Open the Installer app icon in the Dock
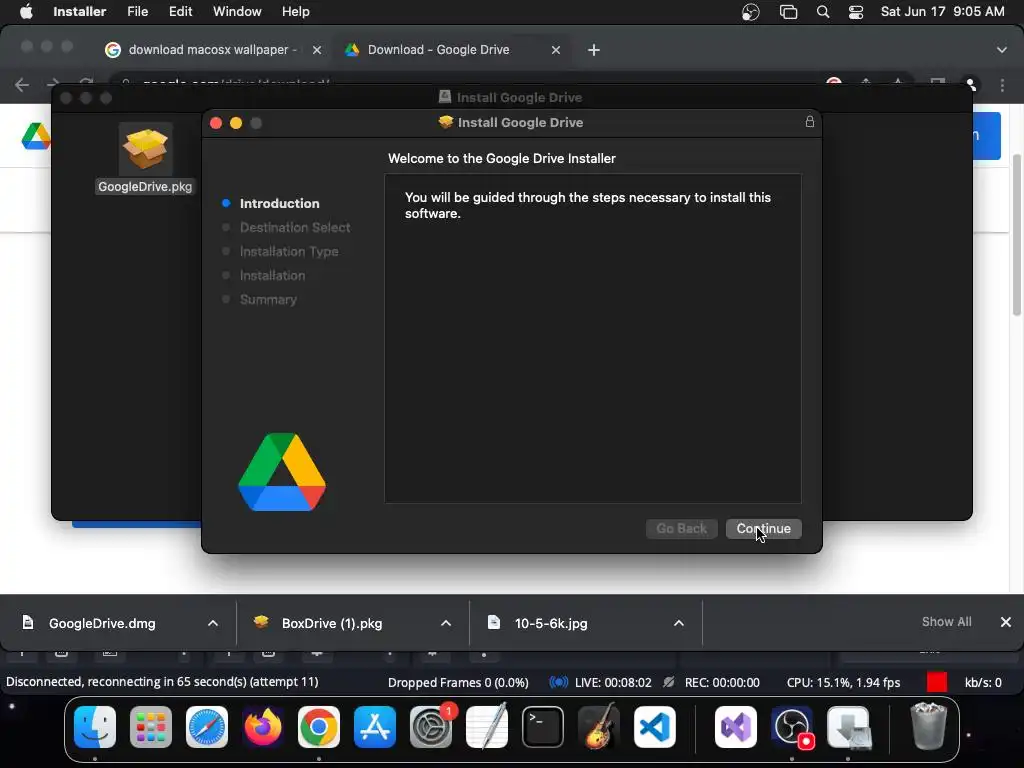The height and width of the screenshot is (768, 1024). 849,727
